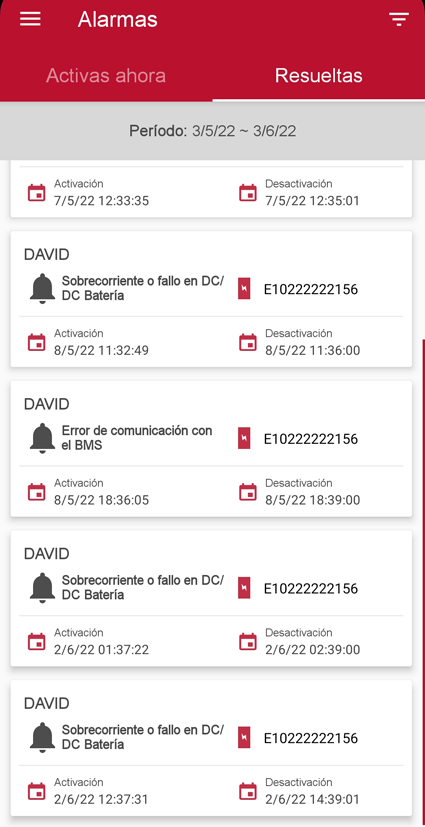Click bell icon beside Error de comunicación alarm

(42, 438)
